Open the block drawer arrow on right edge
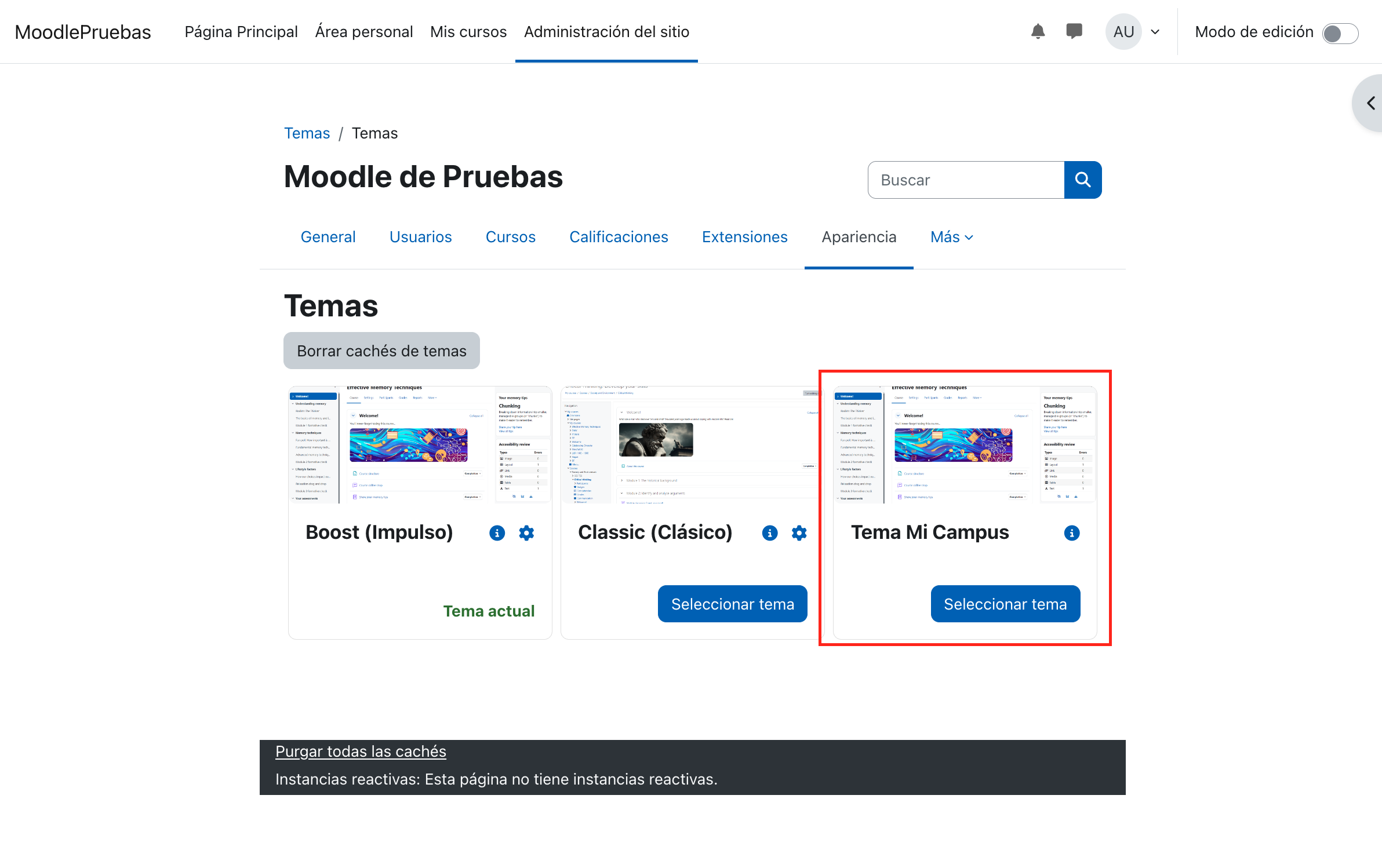The image size is (1382, 868). point(1369,103)
